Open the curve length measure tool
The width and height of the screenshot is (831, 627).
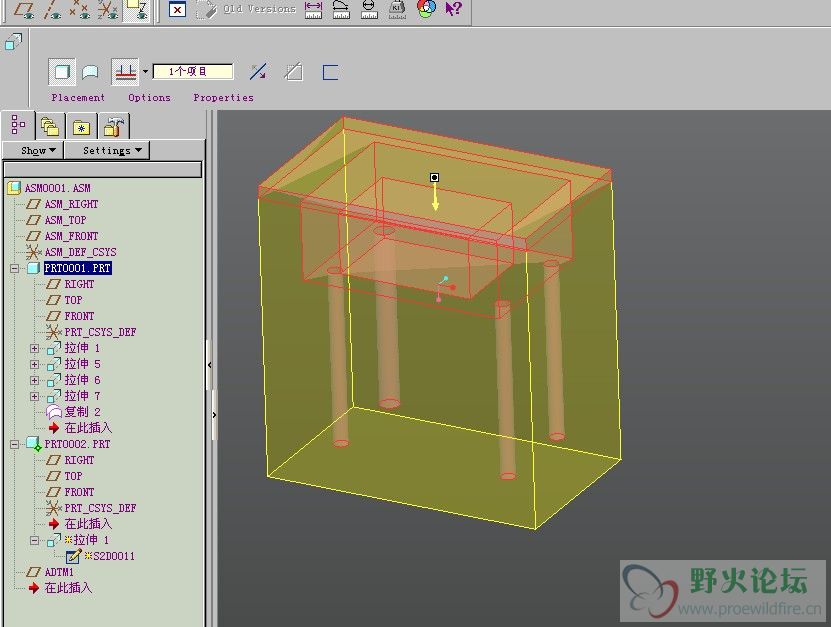(341, 10)
